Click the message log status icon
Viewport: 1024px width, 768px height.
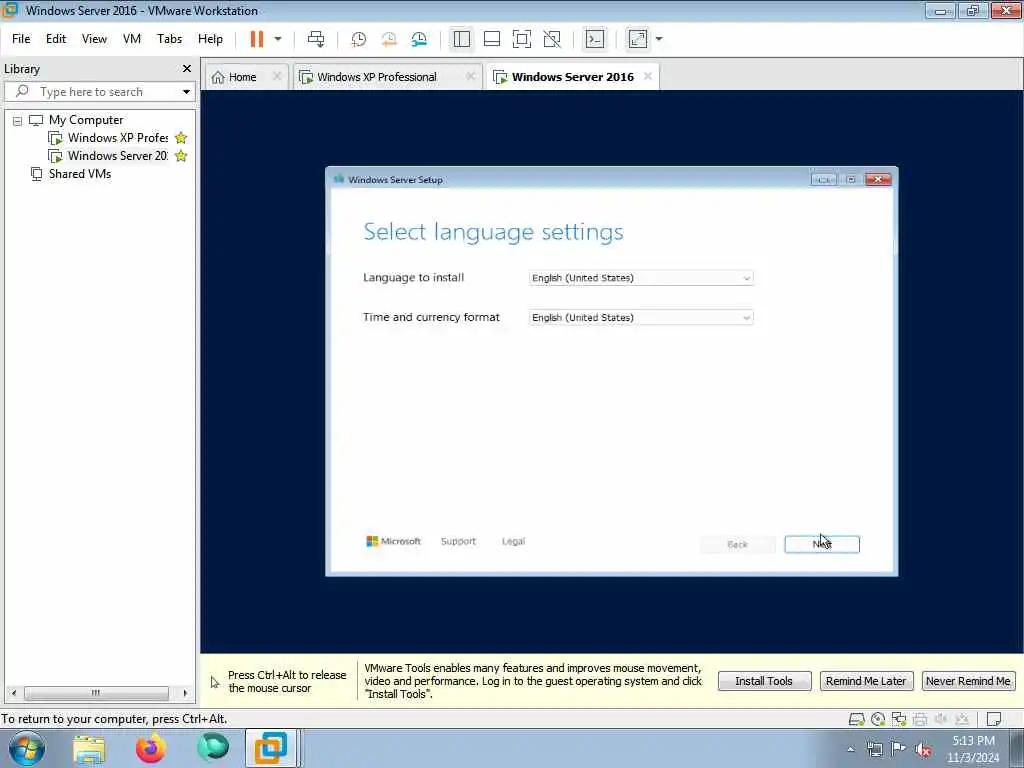click(x=994, y=720)
